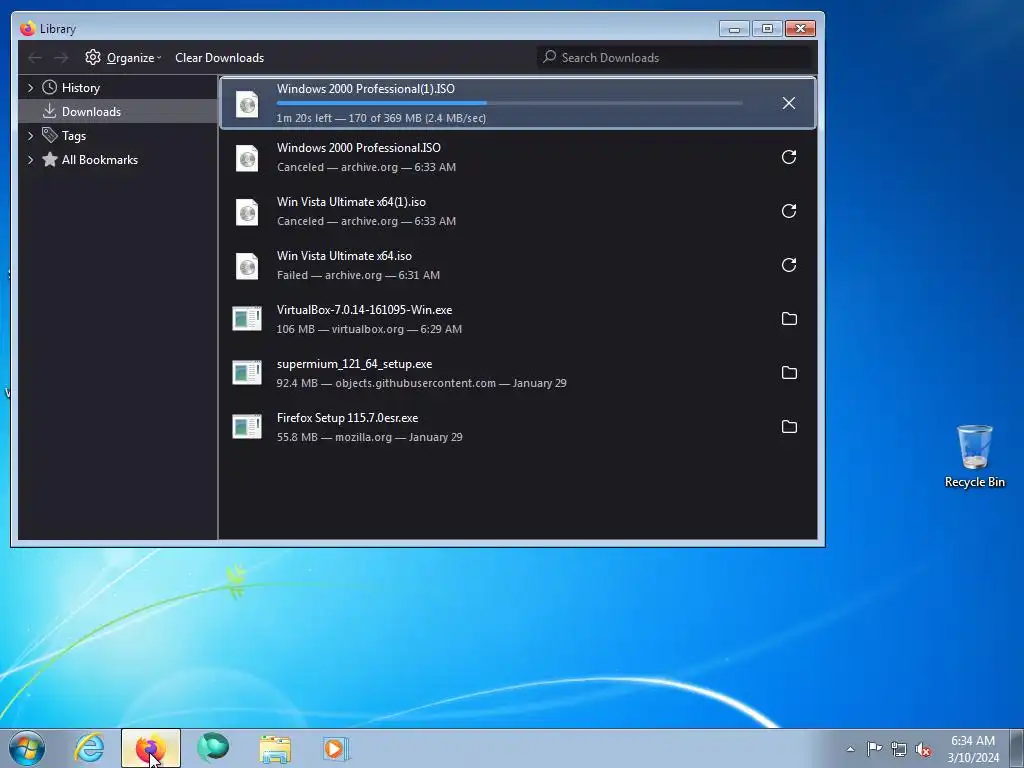Select 'Win Vista Ultimate x64(1).iso' entry text
The width and height of the screenshot is (1024, 768).
click(351, 202)
